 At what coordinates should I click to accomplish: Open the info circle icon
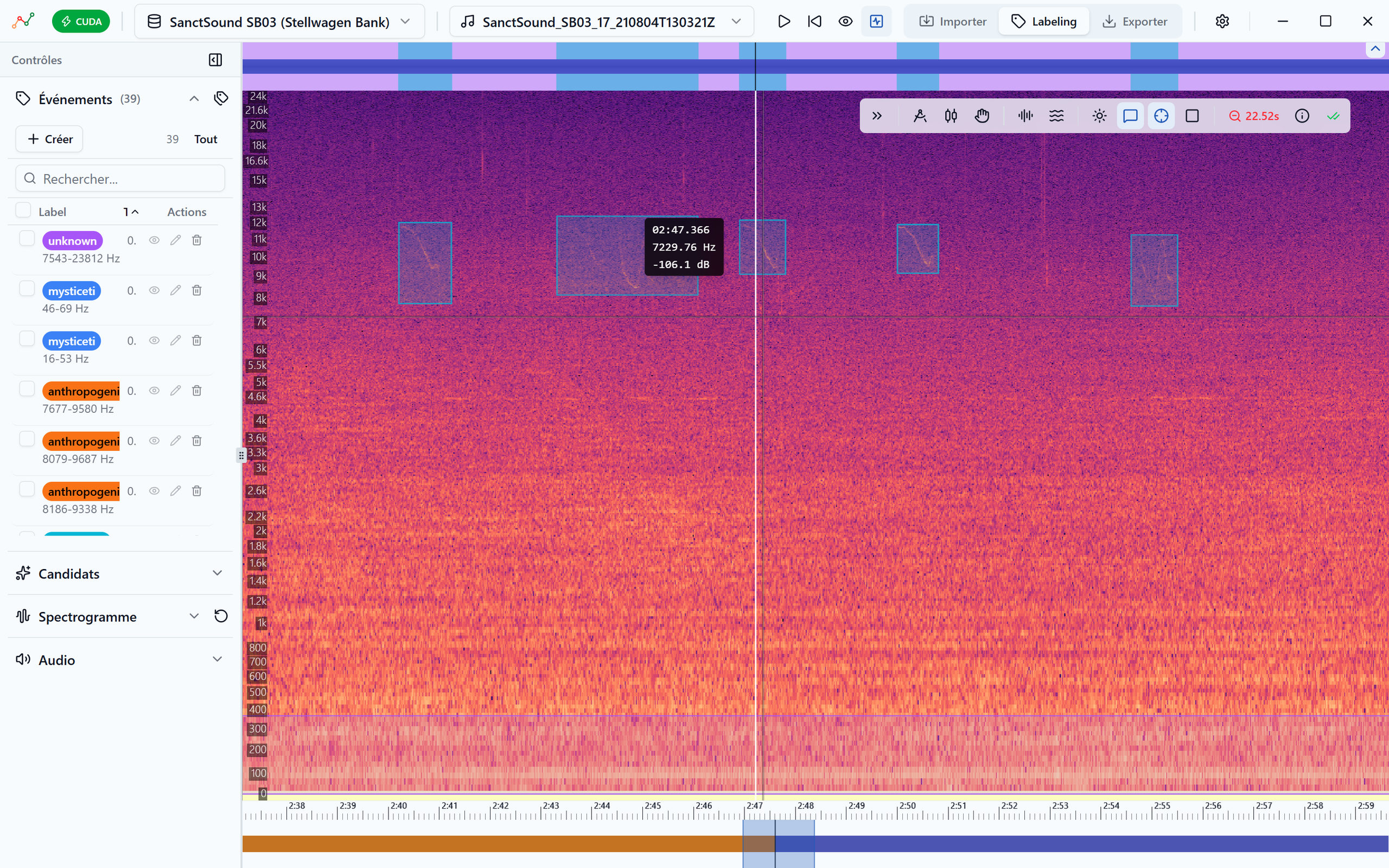coord(1302,116)
